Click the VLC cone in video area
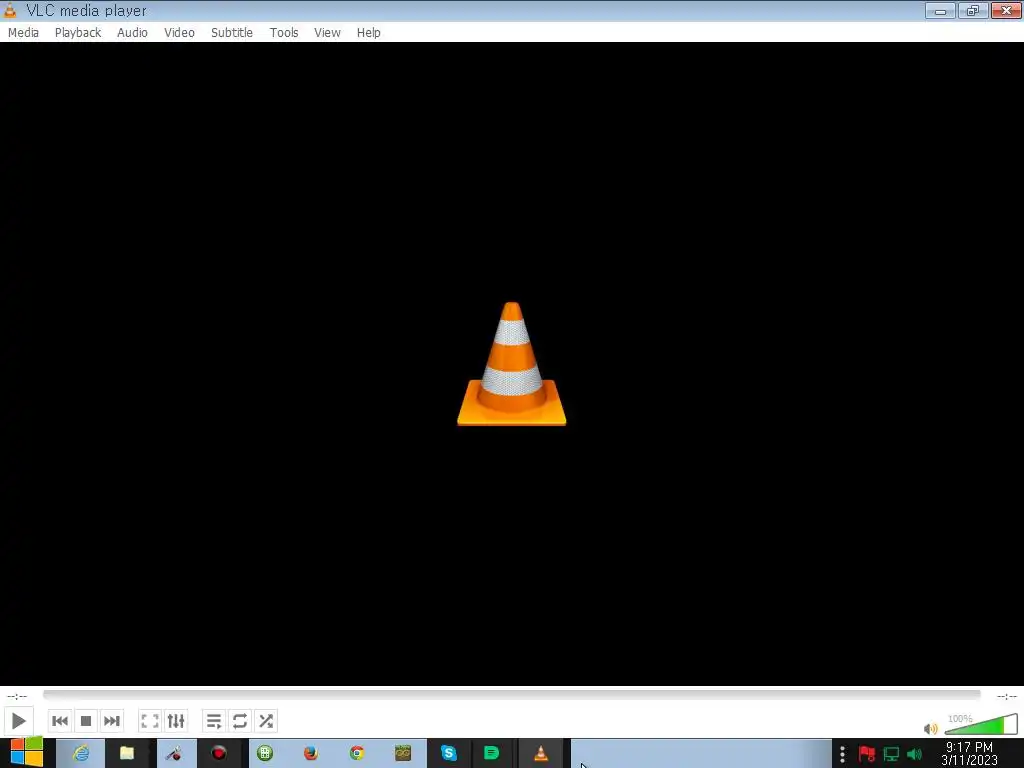Viewport: 1024px width, 768px height. [x=511, y=364]
